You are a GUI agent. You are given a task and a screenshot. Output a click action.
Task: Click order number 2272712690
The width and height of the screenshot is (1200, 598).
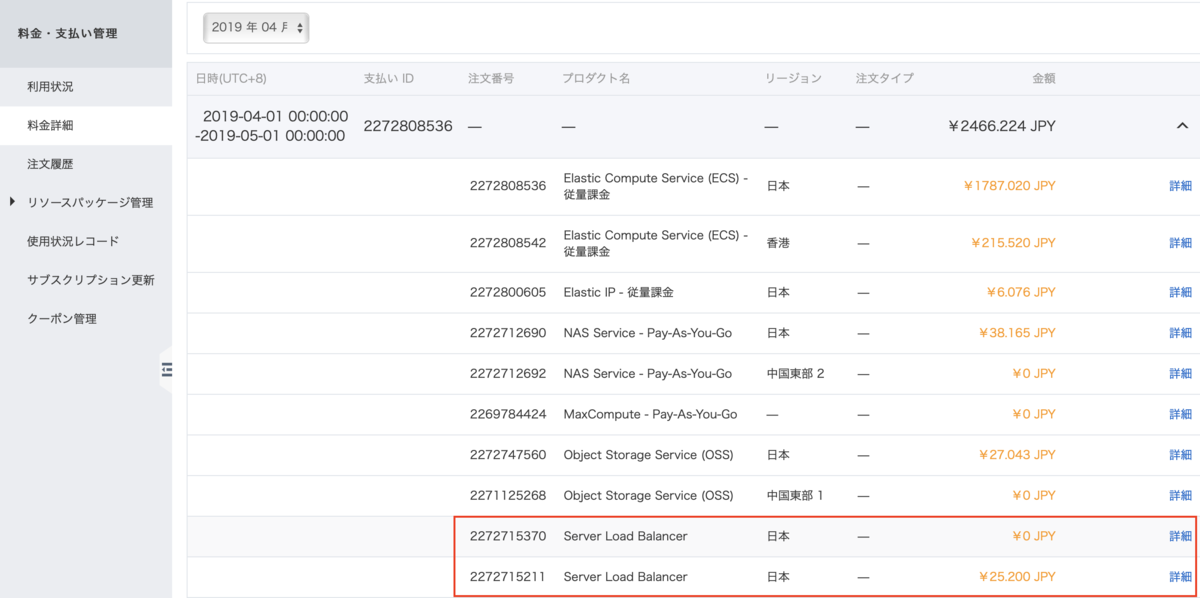pos(508,333)
